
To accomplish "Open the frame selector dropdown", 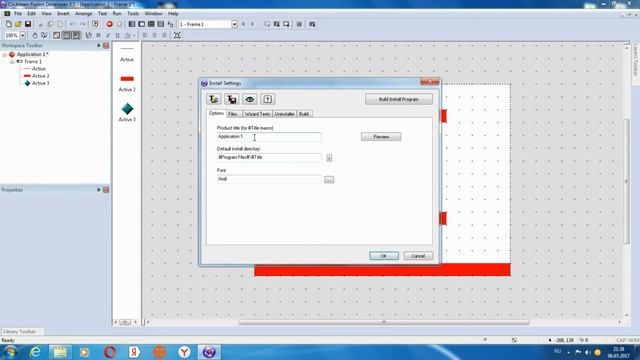I will [234, 24].
